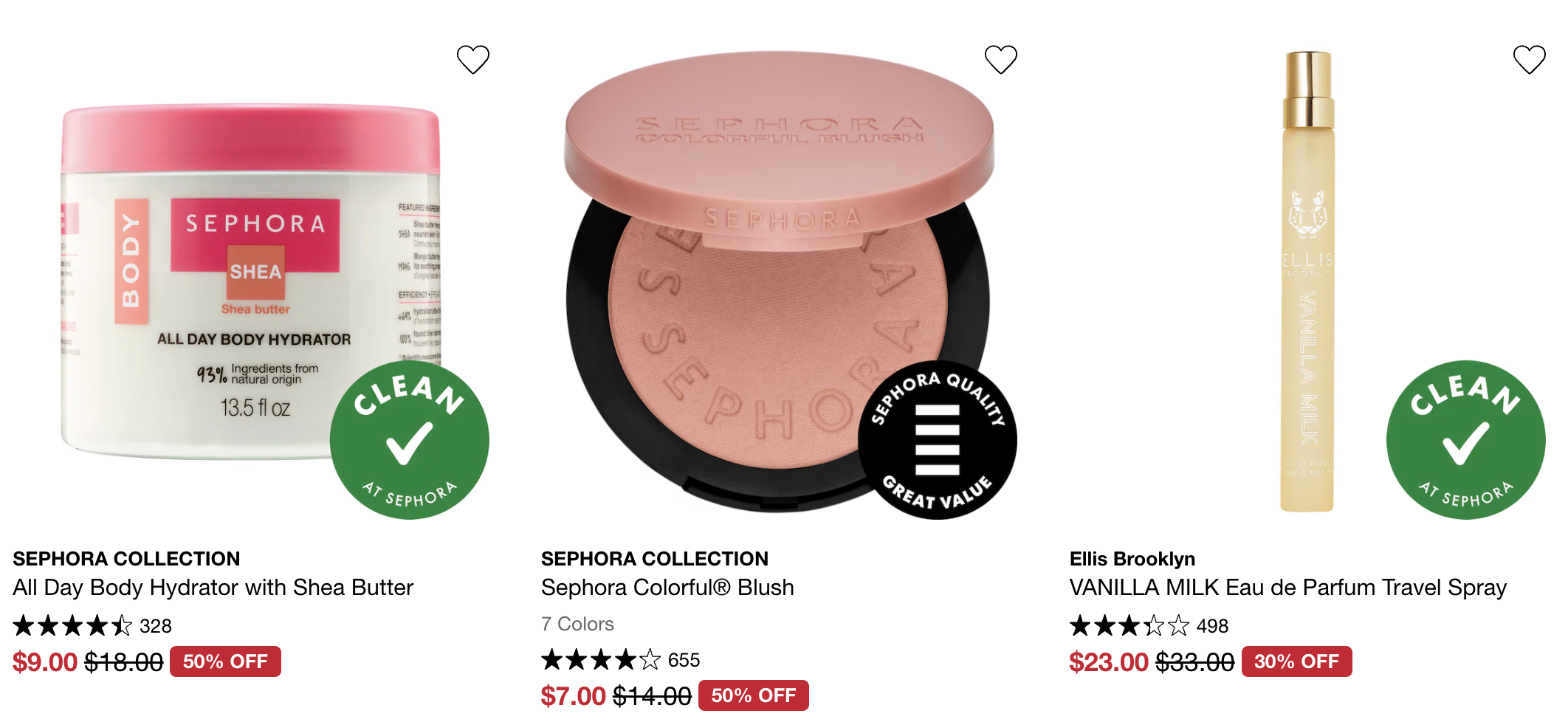This screenshot has height=722, width=1568.
Task: Click the Ellis Brooklyn brand name
Action: 1132,559
